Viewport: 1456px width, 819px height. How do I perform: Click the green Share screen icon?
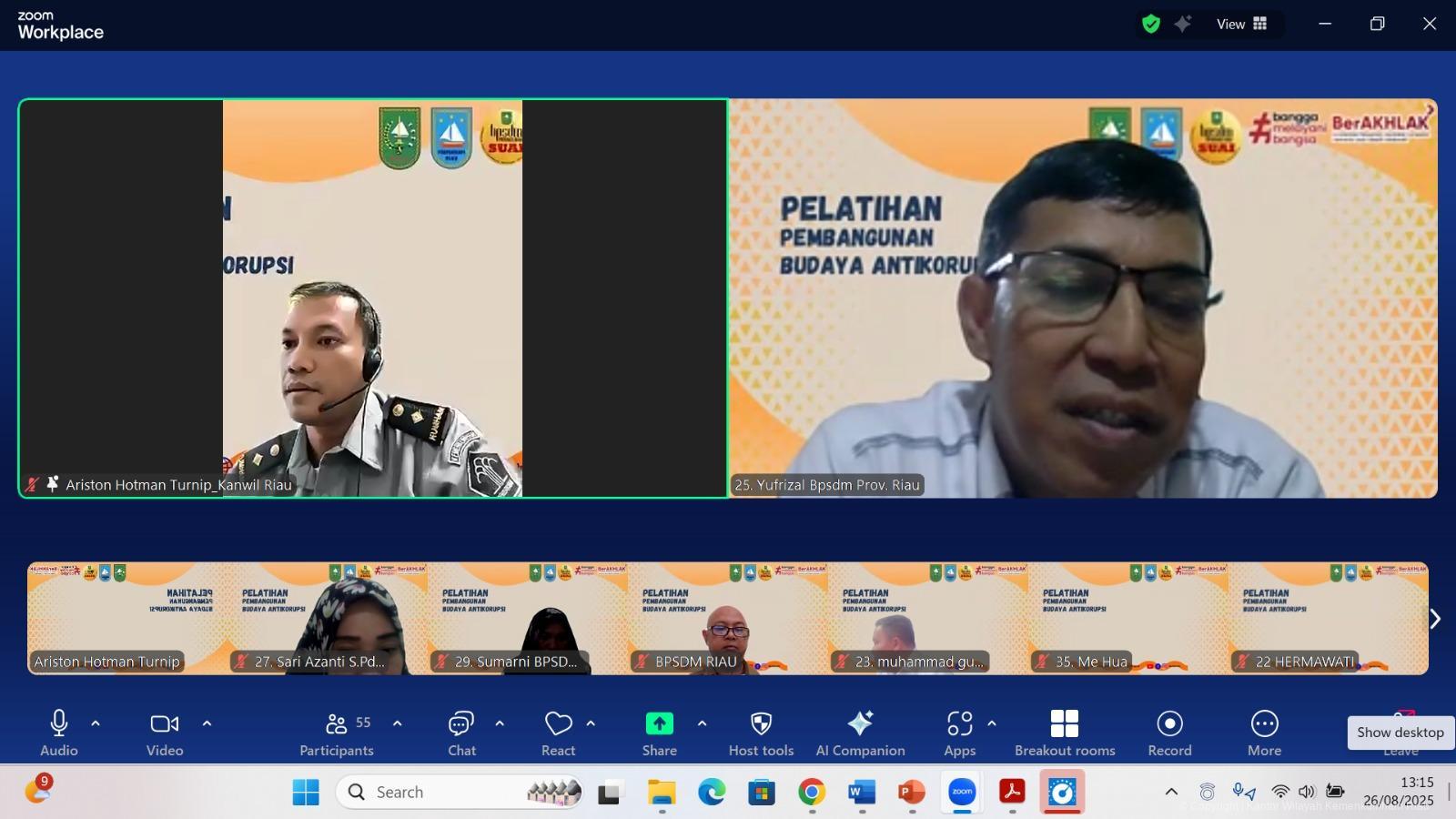point(659,723)
